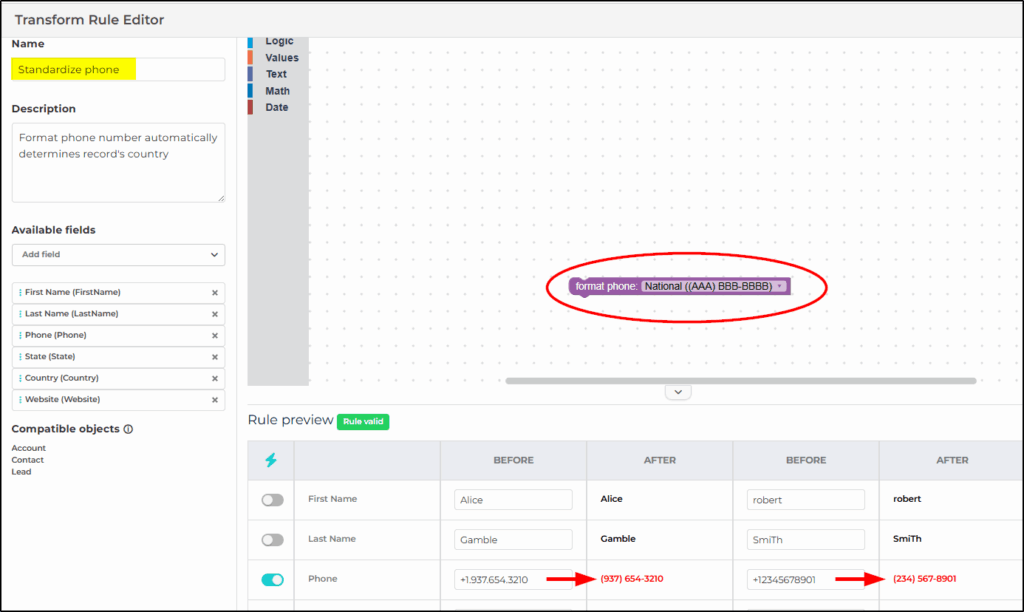Remove Phone (Phone) field with X
The image size is (1024, 612).
[215, 336]
